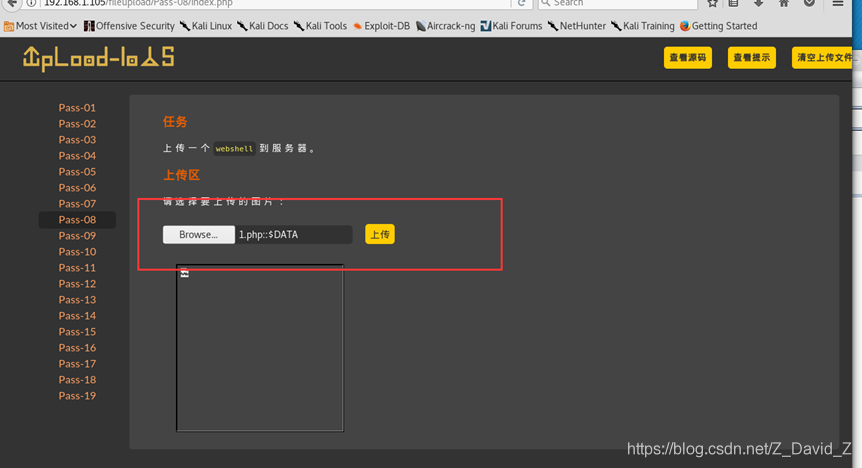This screenshot has width=862, height=468.
Task: Select Pass-09 in the sidebar
Action: click(77, 235)
